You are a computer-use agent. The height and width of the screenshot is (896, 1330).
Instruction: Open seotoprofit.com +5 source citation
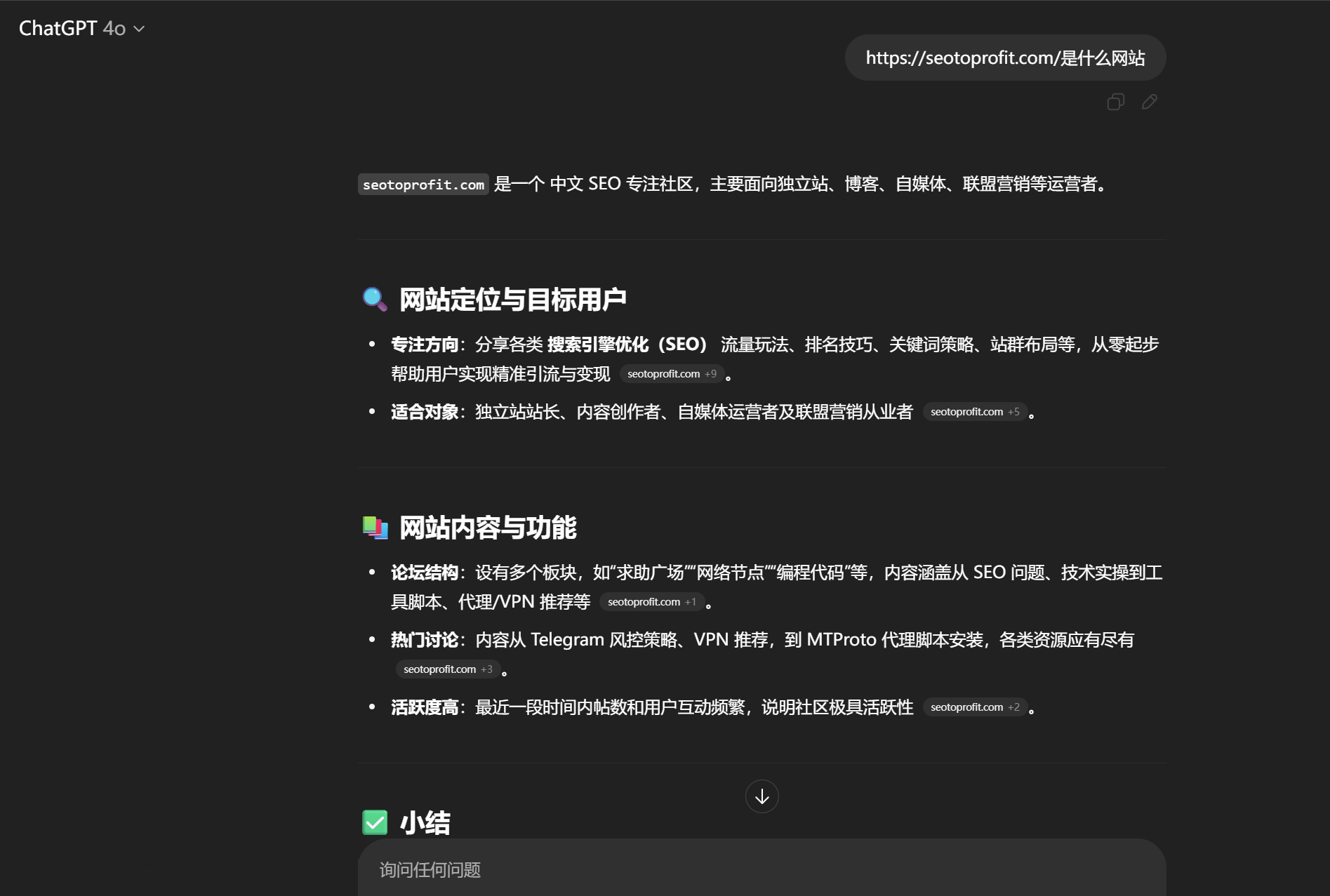tap(975, 412)
